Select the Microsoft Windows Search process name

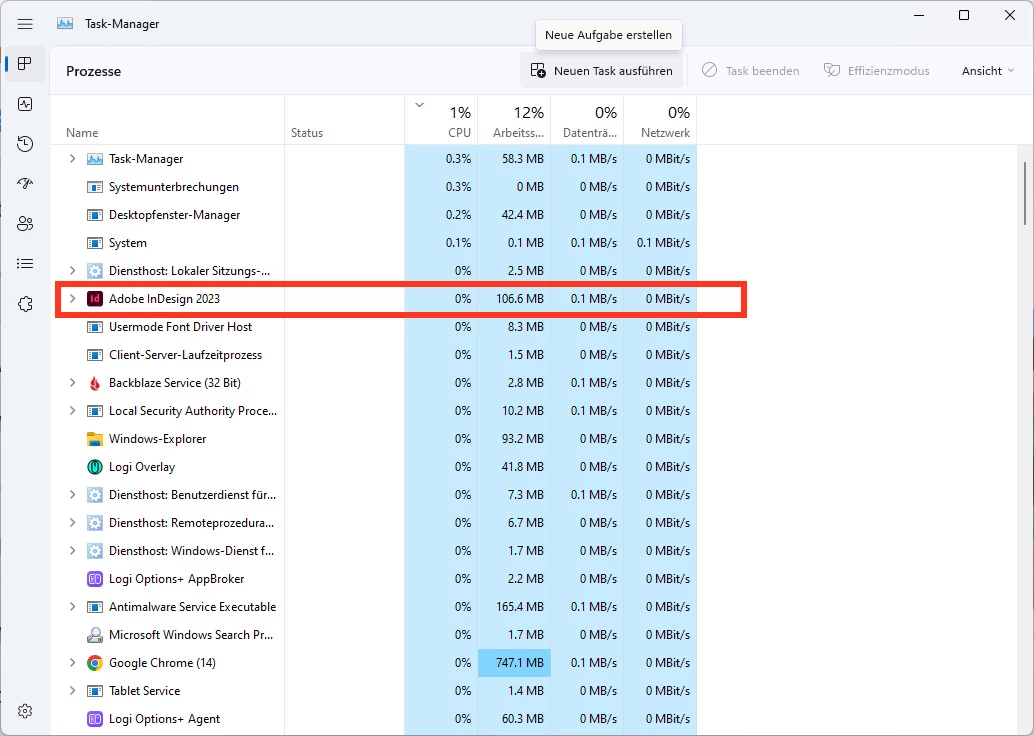point(191,634)
